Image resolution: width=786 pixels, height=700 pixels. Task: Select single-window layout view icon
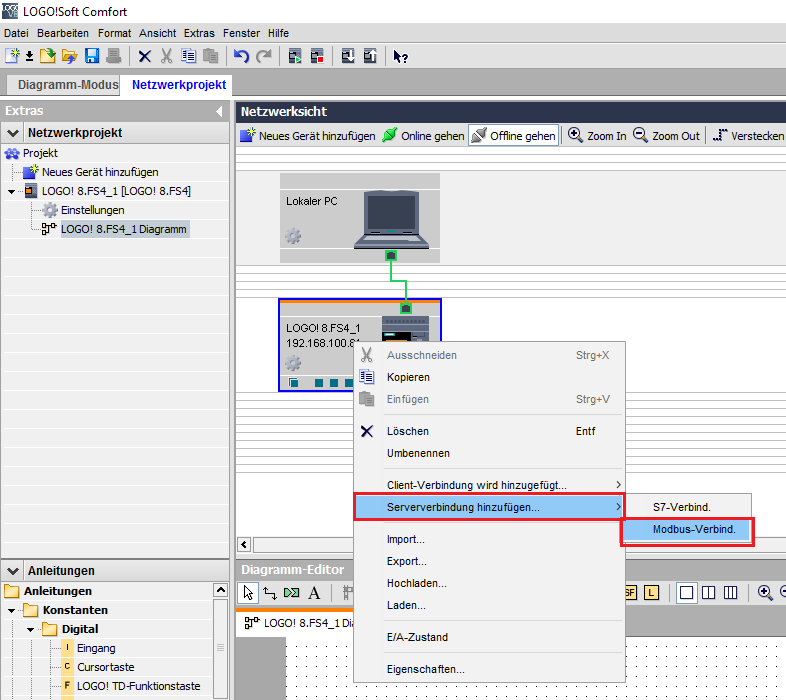point(686,593)
